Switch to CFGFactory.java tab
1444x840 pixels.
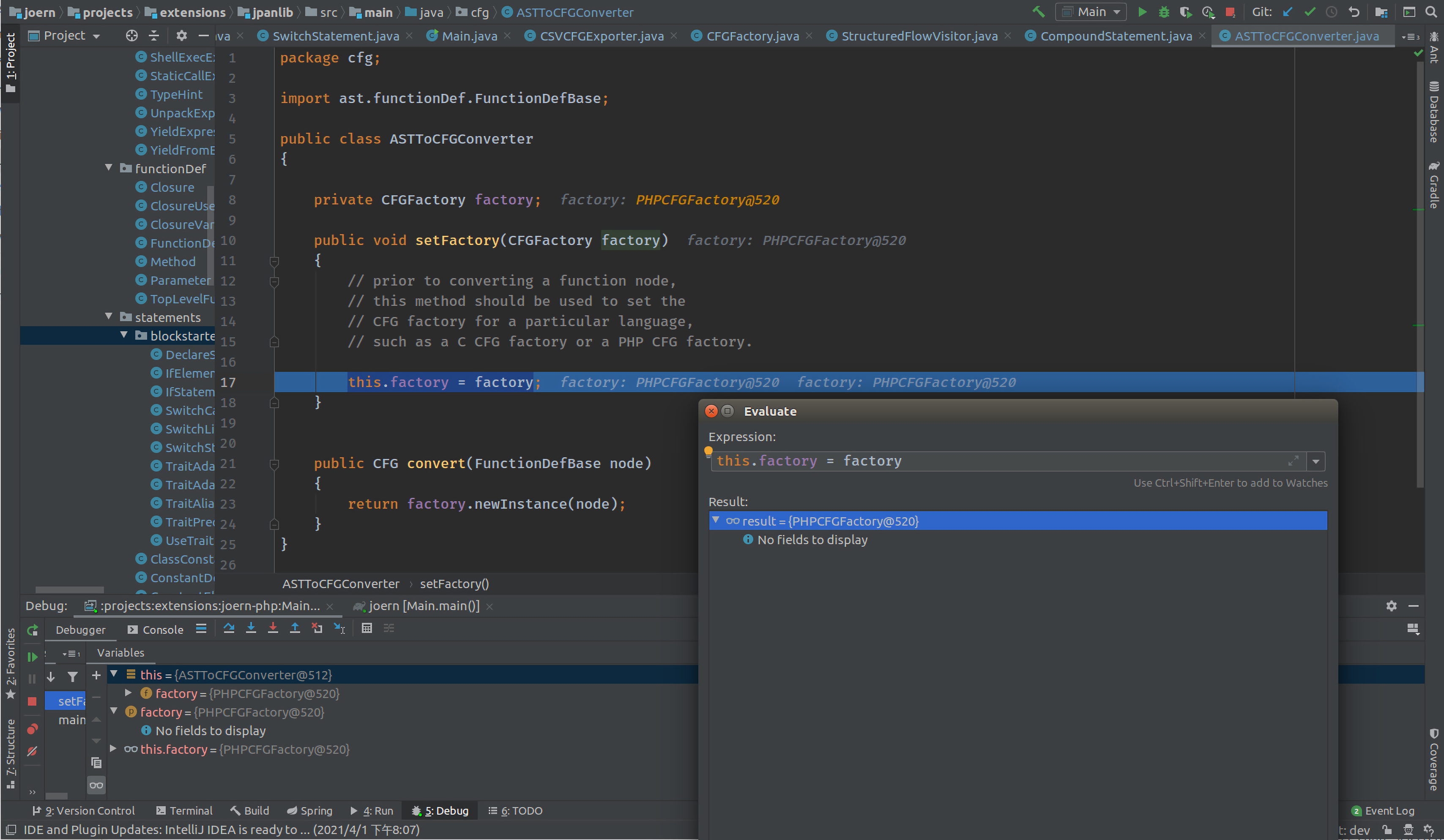pos(752,36)
